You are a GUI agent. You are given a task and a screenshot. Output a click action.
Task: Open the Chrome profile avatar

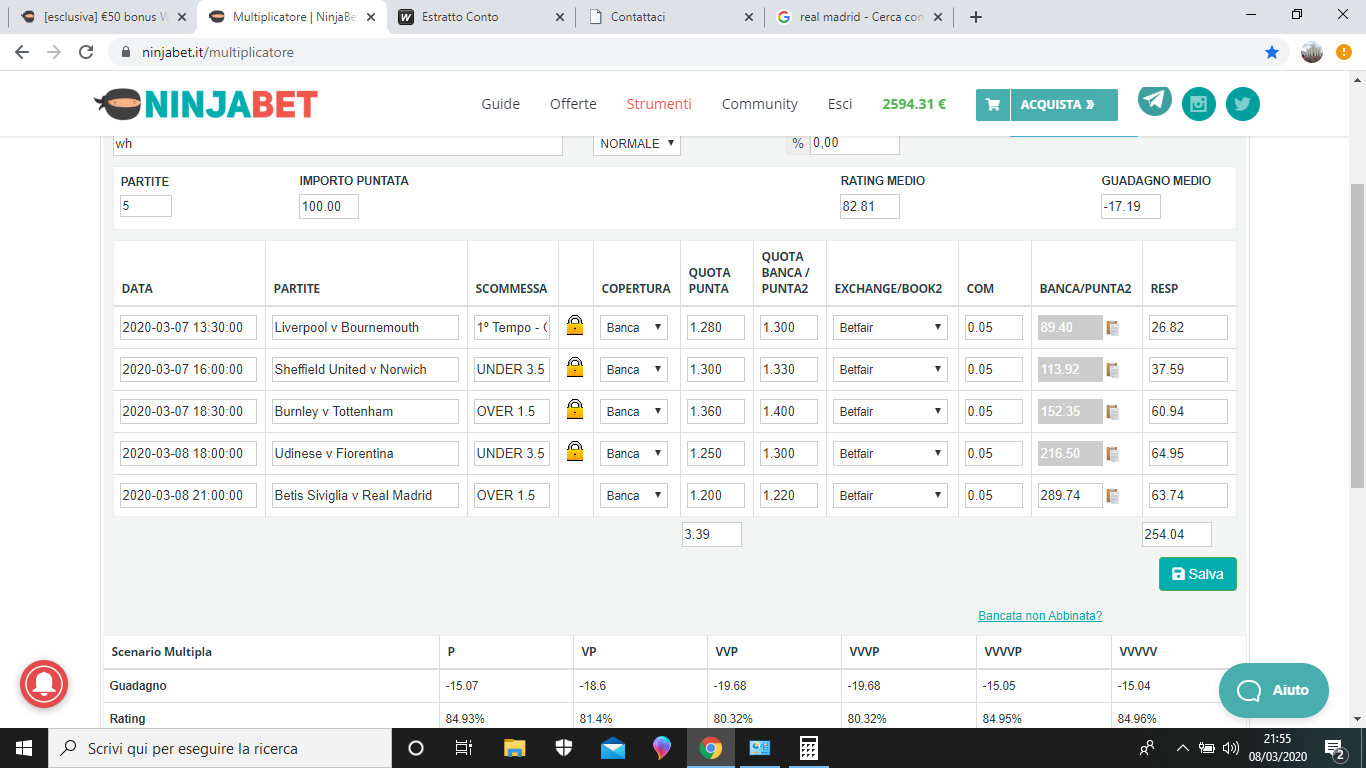[x=1312, y=52]
